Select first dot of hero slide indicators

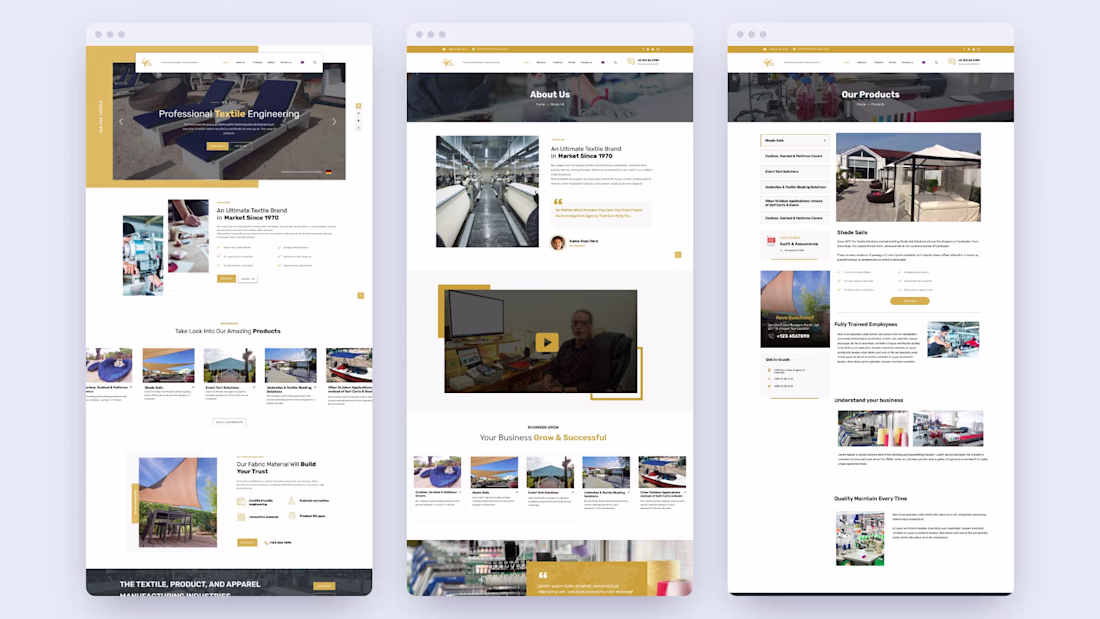358,106
